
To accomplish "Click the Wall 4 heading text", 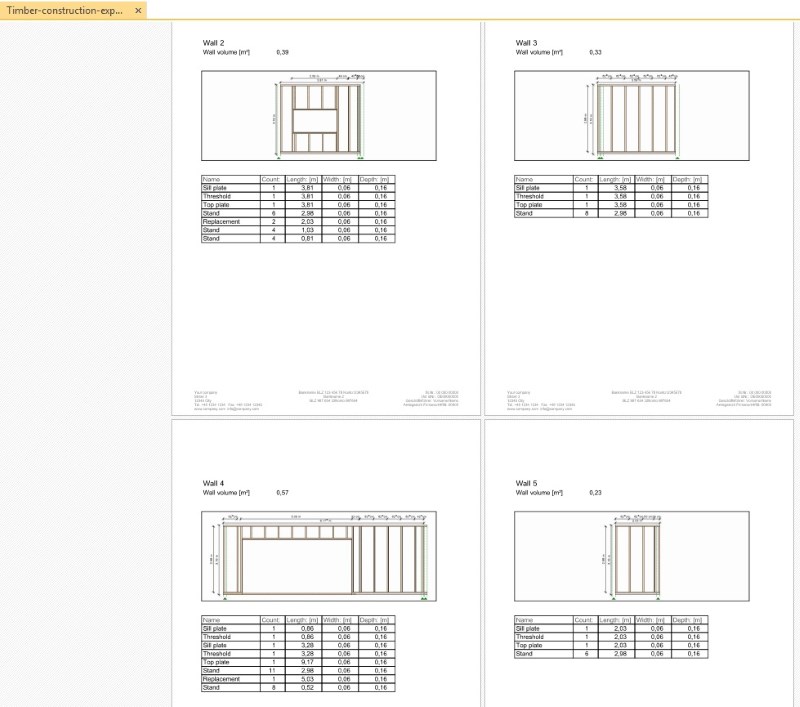I will click(x=213, y=483).
